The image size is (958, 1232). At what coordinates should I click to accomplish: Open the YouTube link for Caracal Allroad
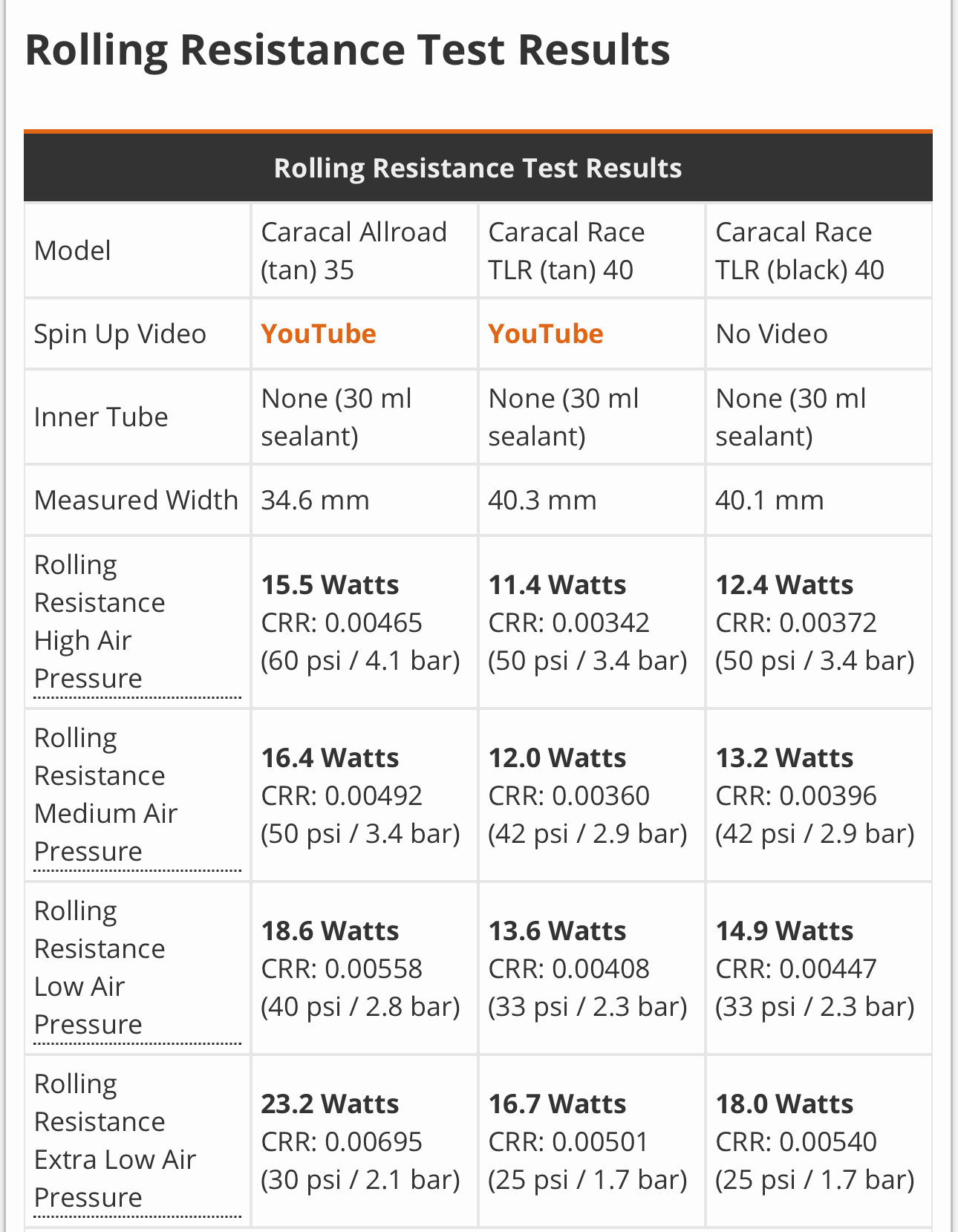pos(319,334)
